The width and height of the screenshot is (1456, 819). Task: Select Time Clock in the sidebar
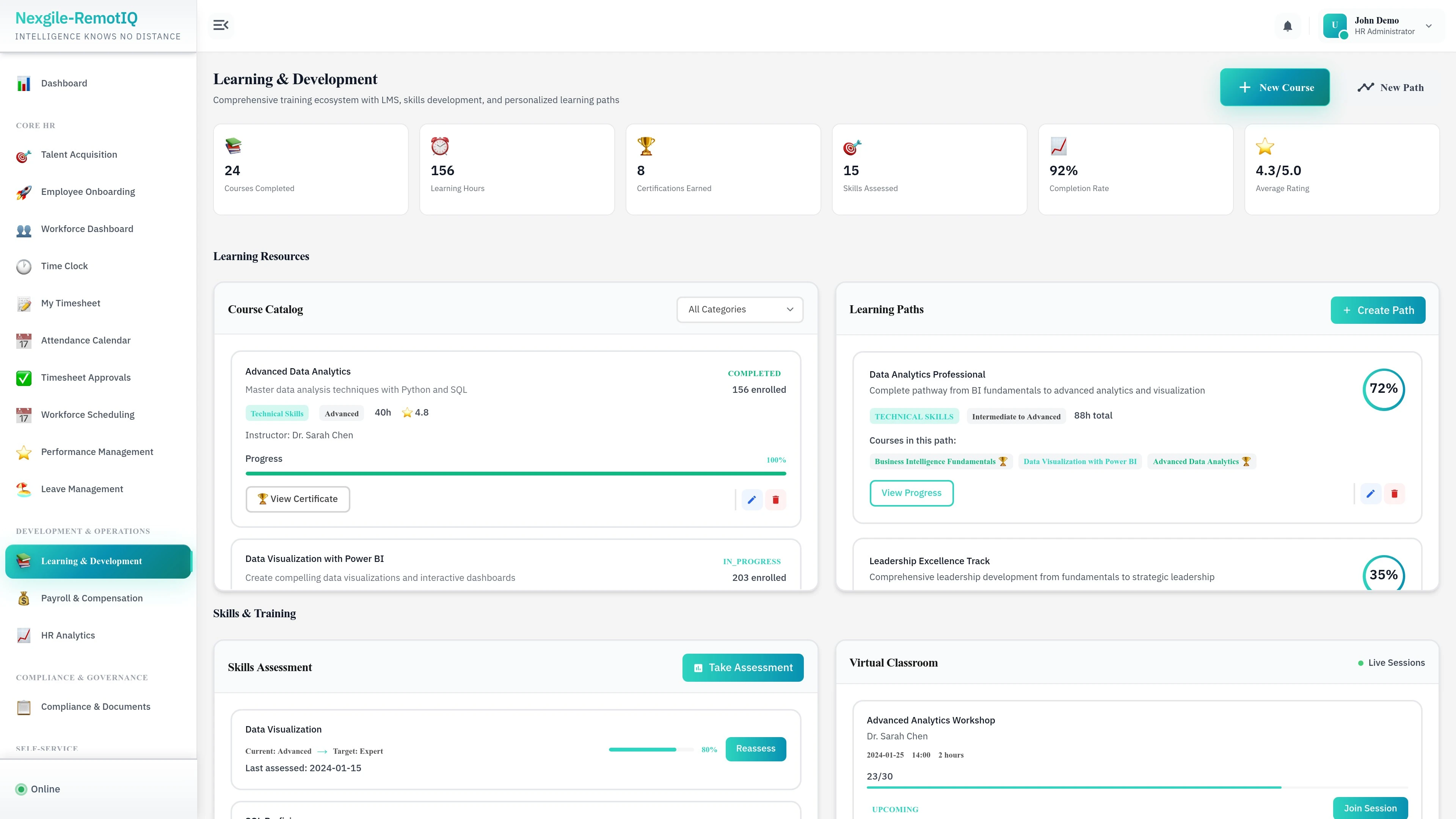(x=64, y=266)
